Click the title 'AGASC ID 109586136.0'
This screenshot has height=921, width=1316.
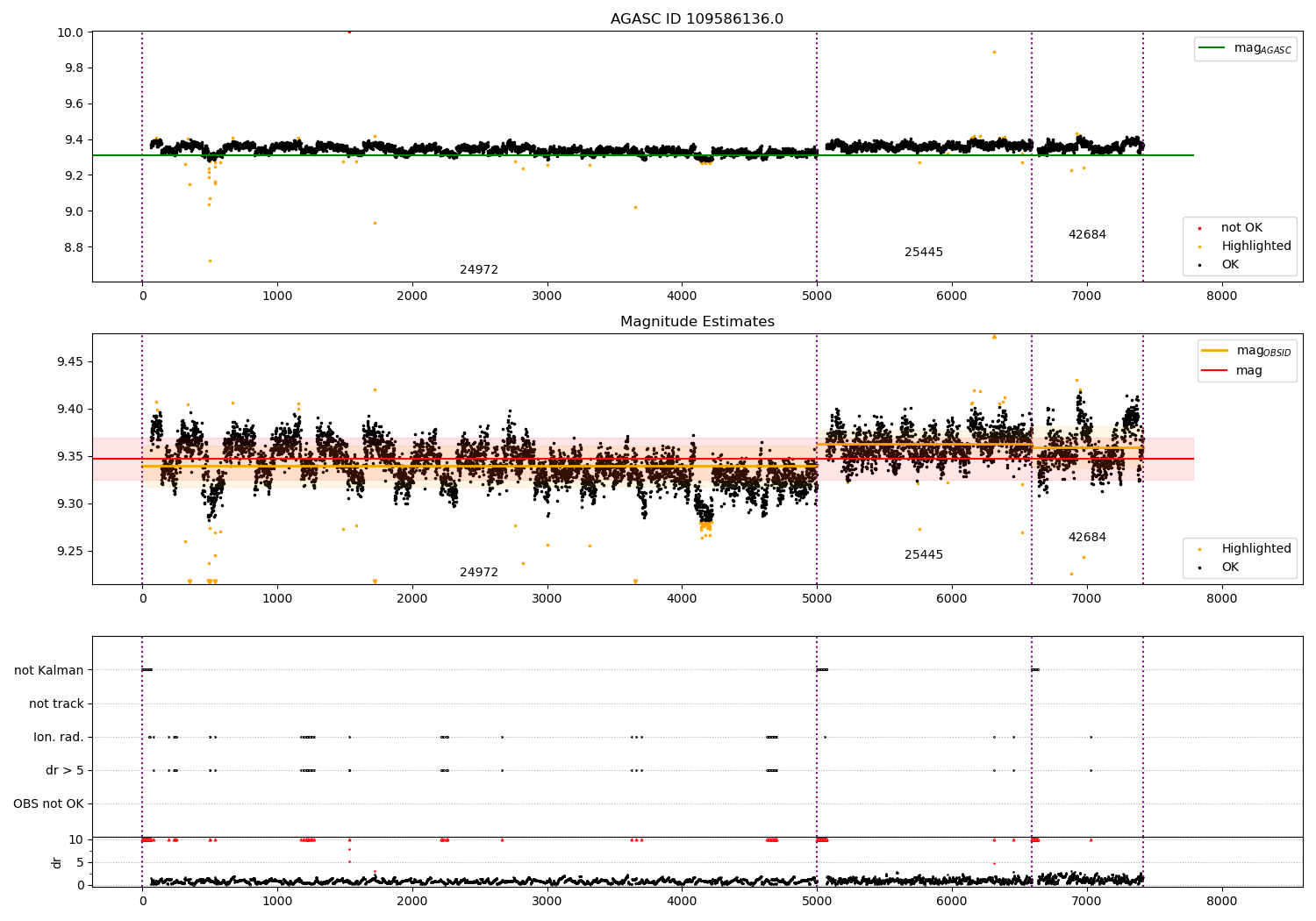[697, 19]
